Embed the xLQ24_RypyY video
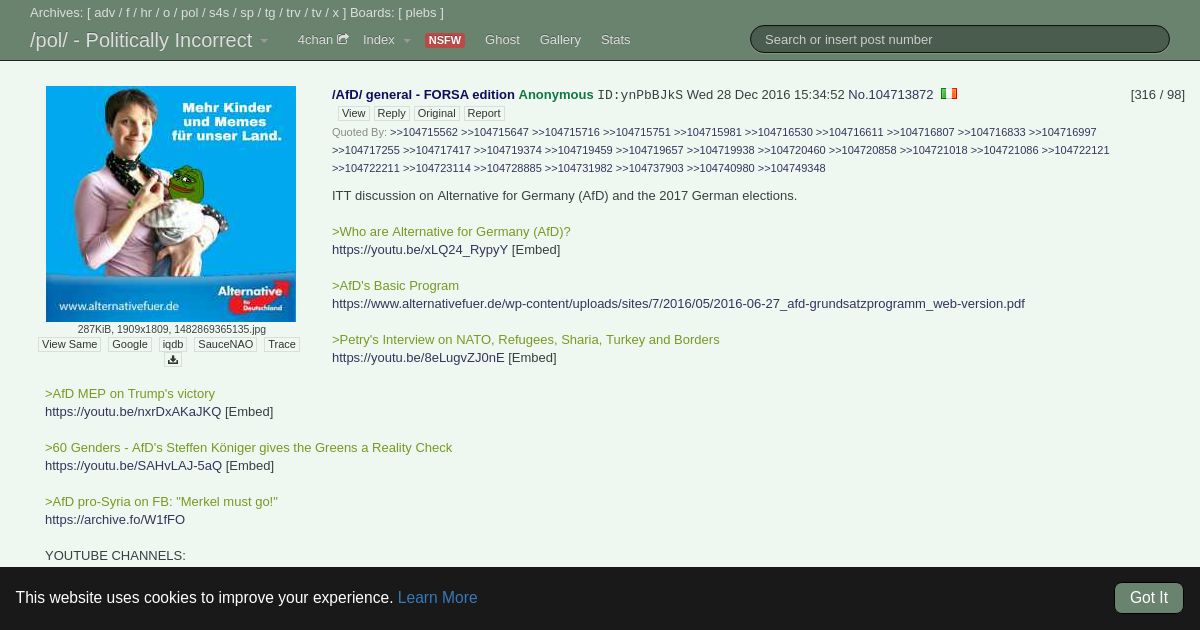The width and height of the screenshot is (1200, 630). pyautogui.click(x=536, y=250)
